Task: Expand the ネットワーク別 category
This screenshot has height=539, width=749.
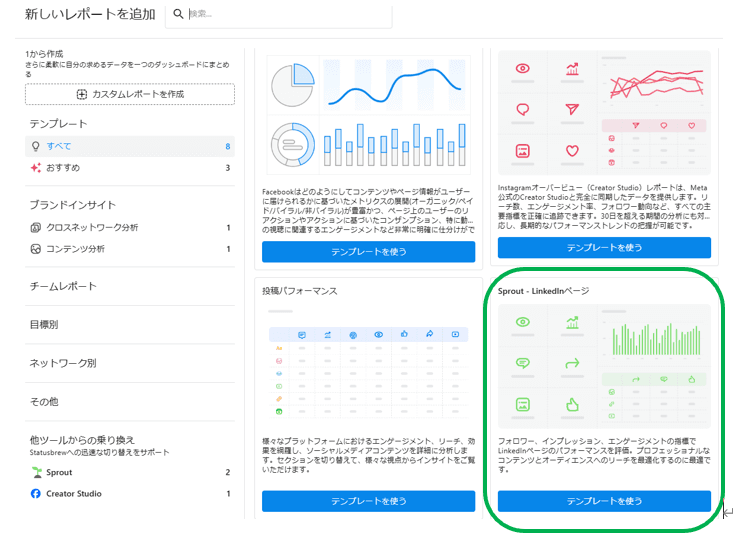Action: (x=62, y=363)
